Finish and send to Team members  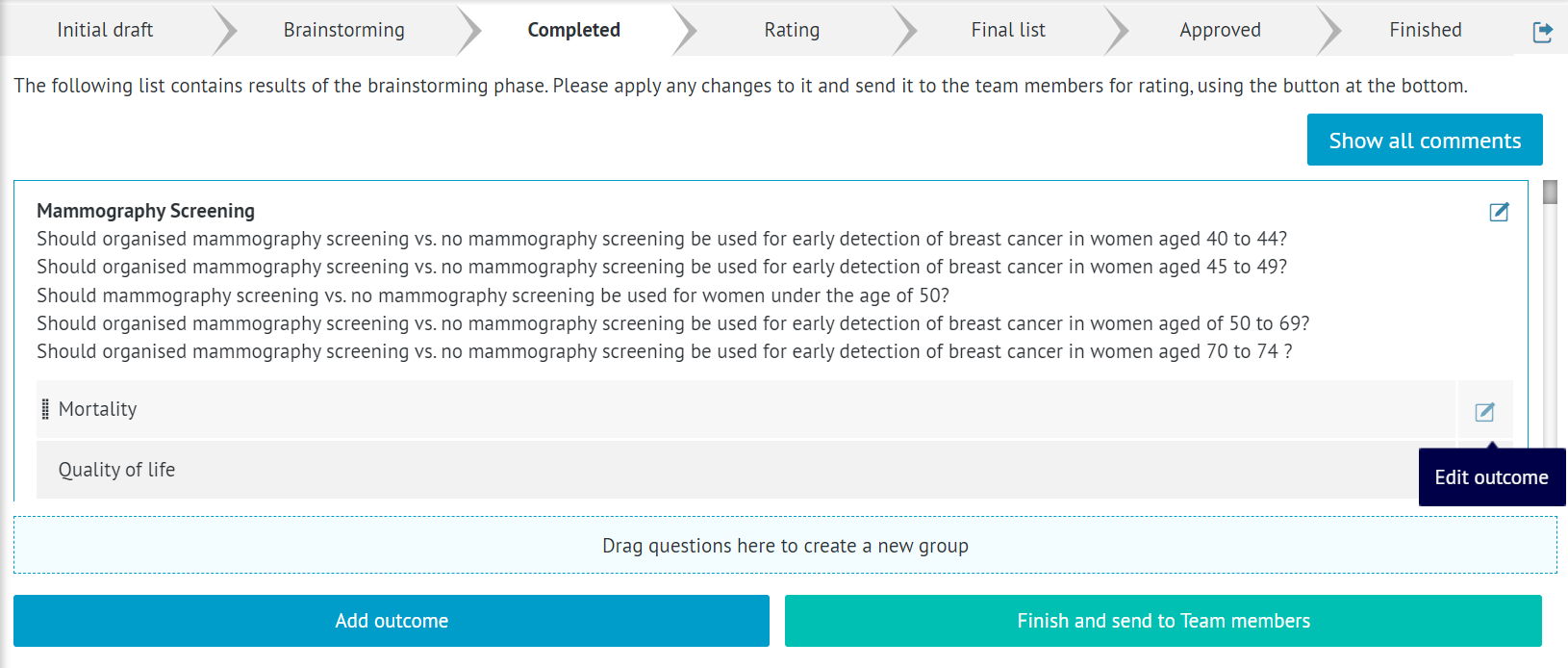click(x=1162, y=621)
